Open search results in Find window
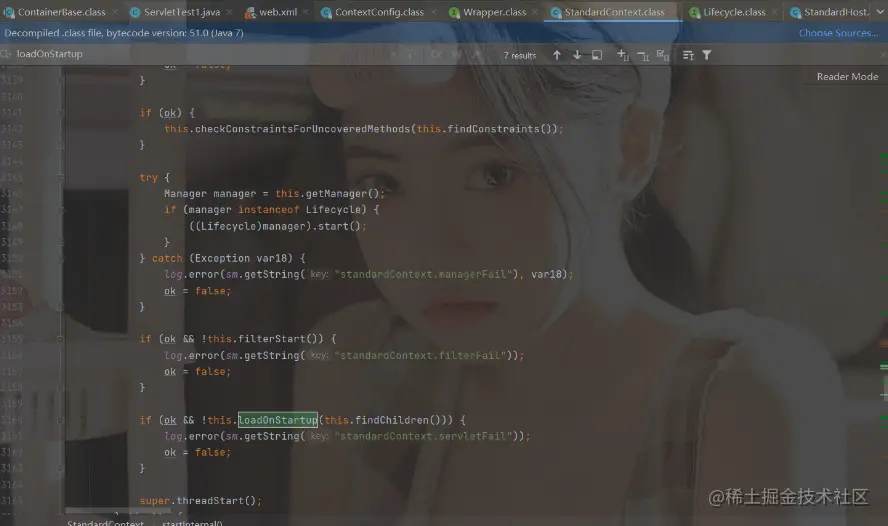888x526 pixels. pyautogui.click(x=597, y=55)
